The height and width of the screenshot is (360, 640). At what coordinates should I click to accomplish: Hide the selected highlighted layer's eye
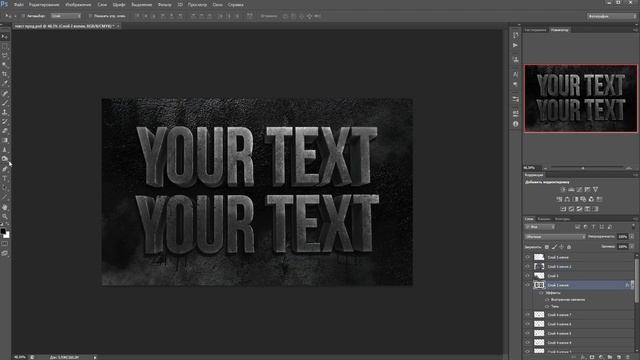[x=527, y=285]
